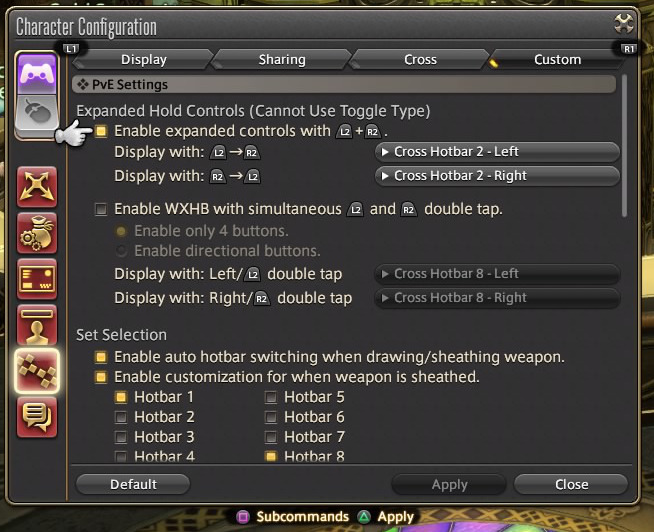654x532 pixels.
Task: Open the UI settings window icon
Action: point(37,279)
